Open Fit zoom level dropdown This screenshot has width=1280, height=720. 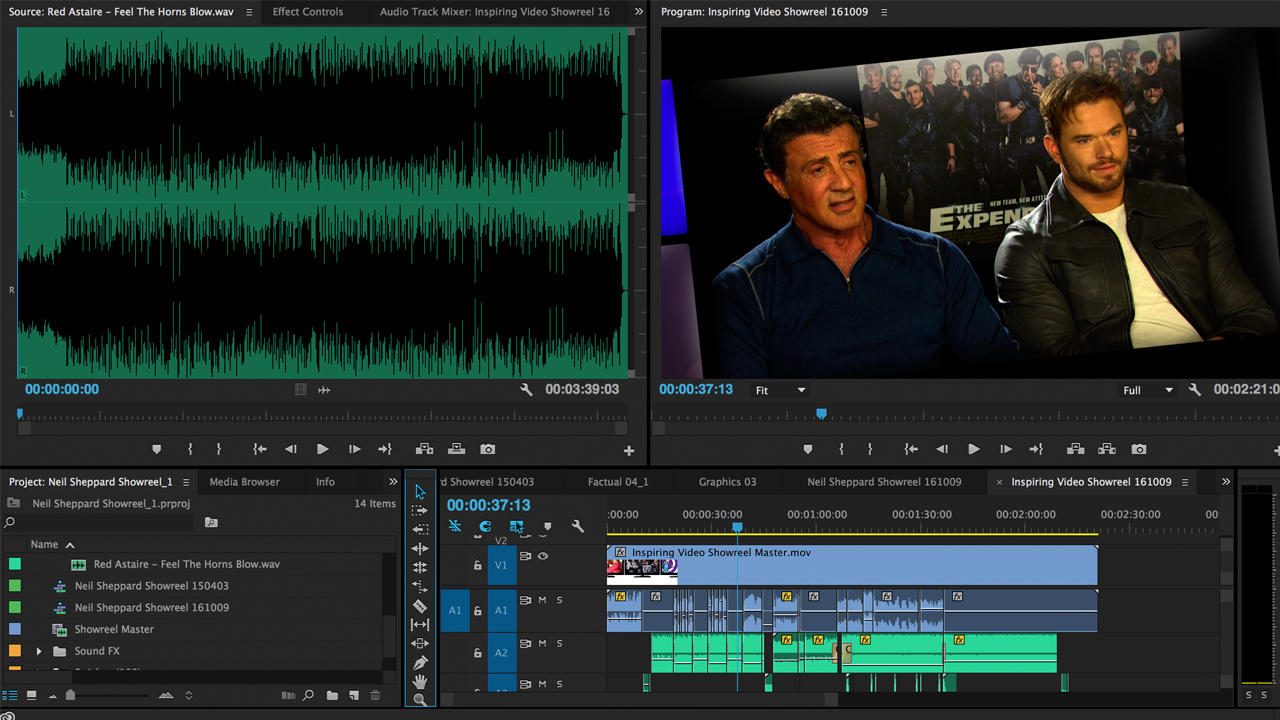click(781, 390)
